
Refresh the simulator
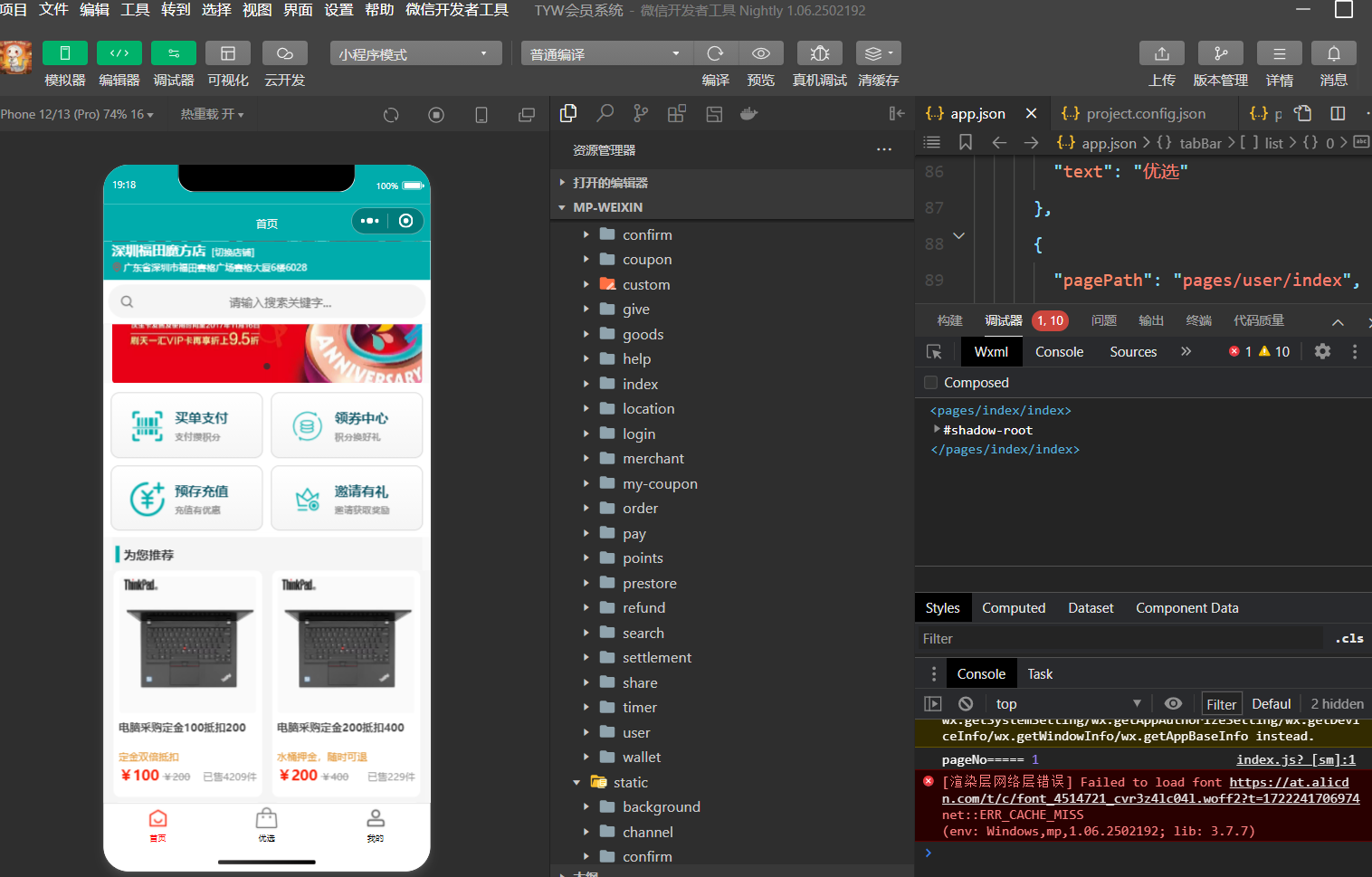pos(391,115)
